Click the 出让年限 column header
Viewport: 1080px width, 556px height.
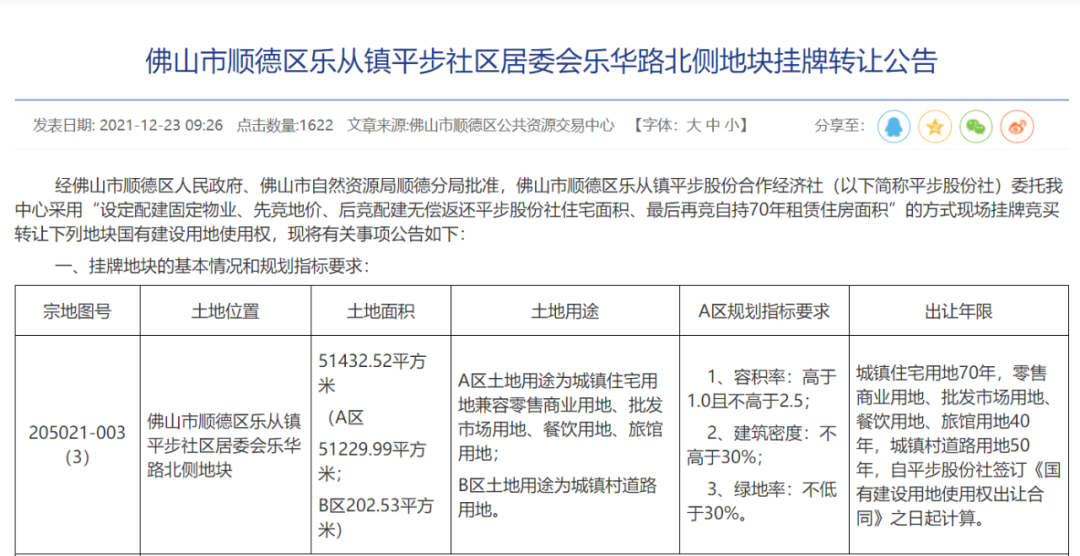(x=958, y=311)
